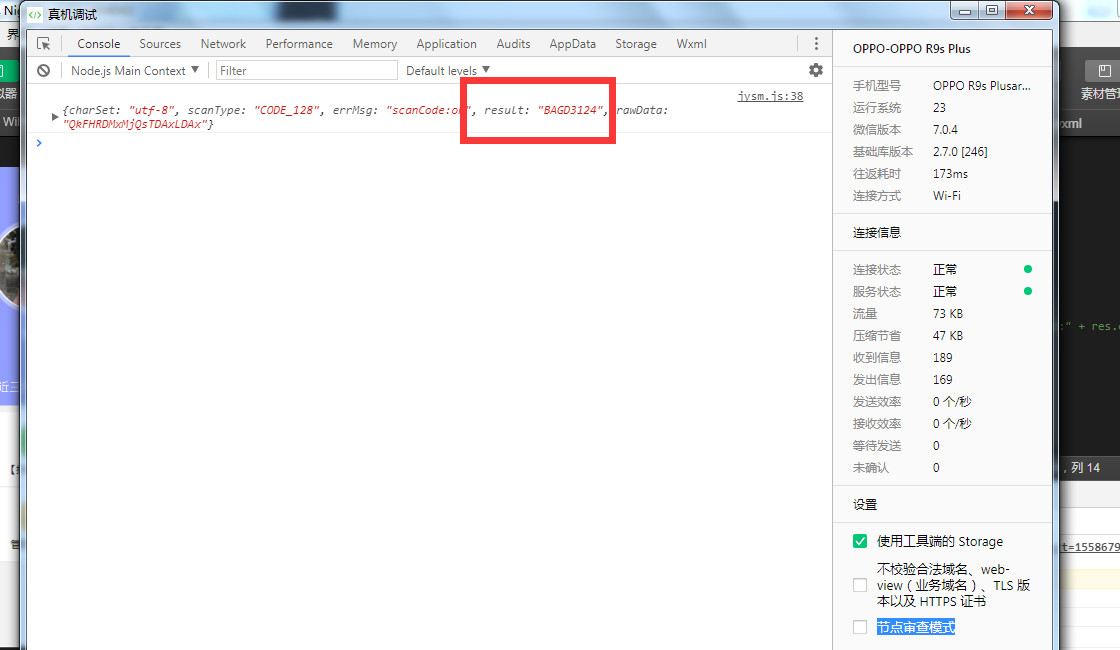Viewport: 1120px width, 650px height.
Task: Open the Sources tab
Action: 160,44
